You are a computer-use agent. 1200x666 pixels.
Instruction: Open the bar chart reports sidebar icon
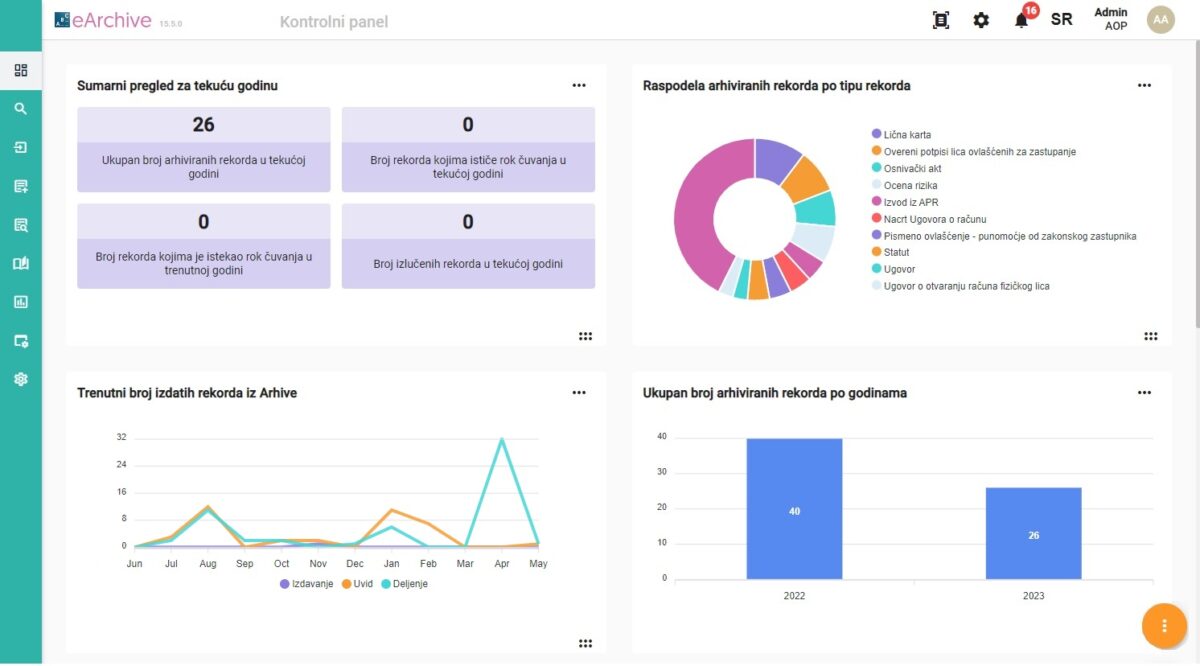click(21, 302)
